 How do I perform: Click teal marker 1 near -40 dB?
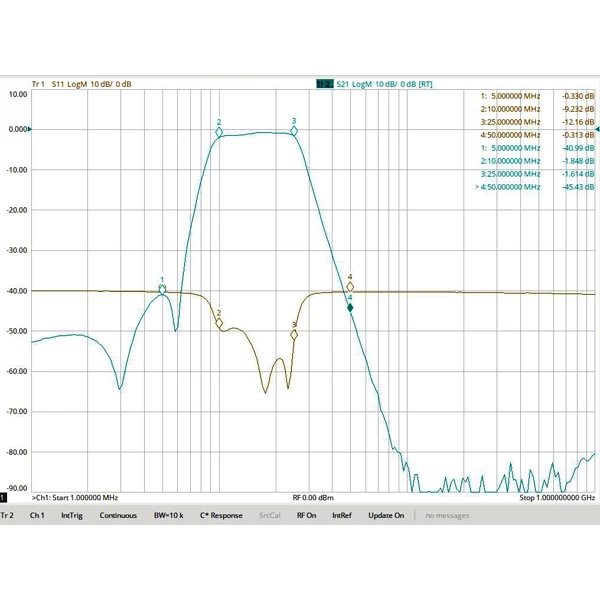pos(162,290)
